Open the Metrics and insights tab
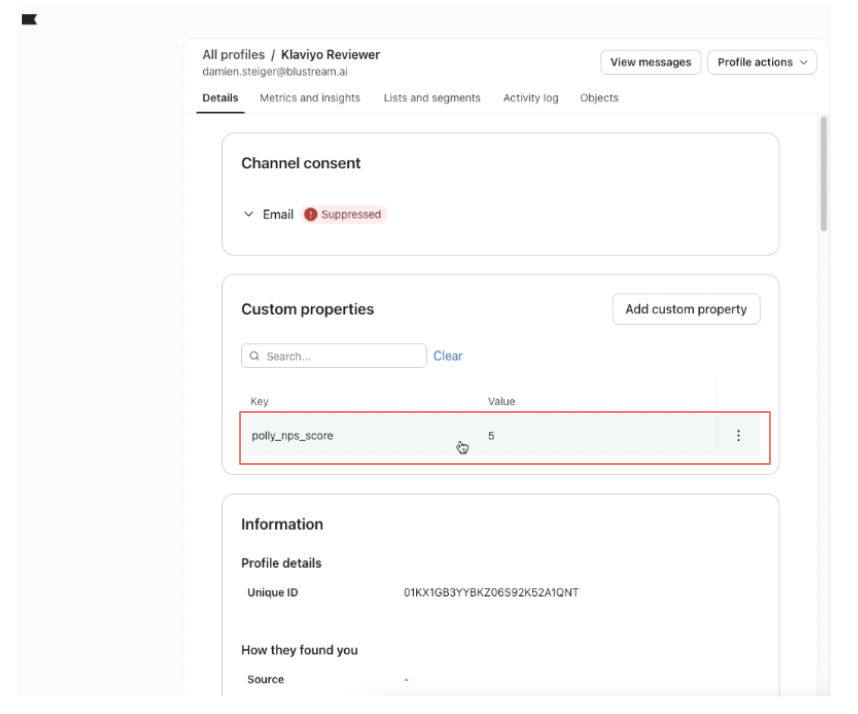The width and height of the screenshot is (858, 714). 310,98
